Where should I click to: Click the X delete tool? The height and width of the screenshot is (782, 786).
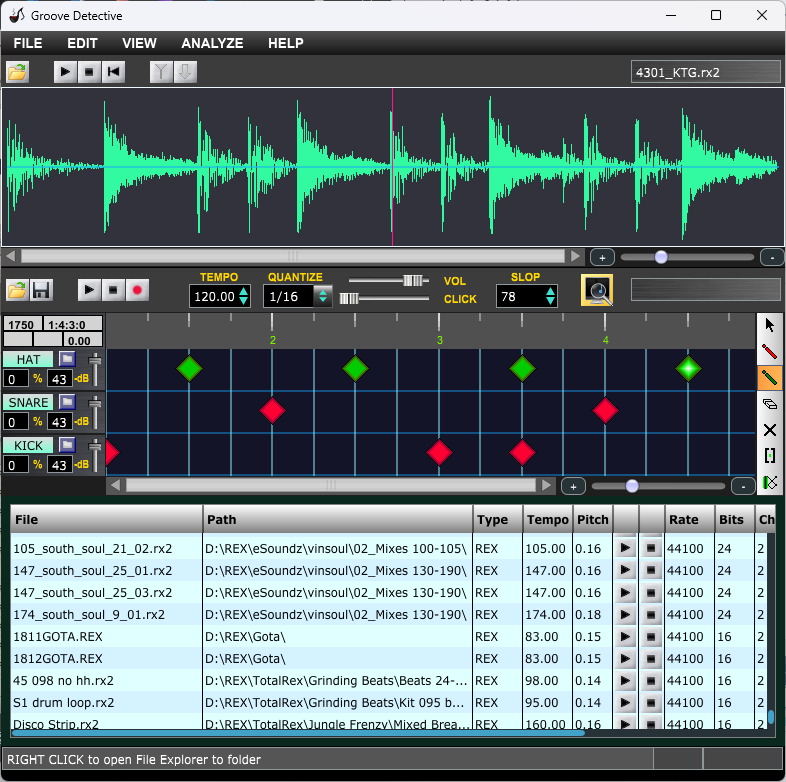[770, 430]
